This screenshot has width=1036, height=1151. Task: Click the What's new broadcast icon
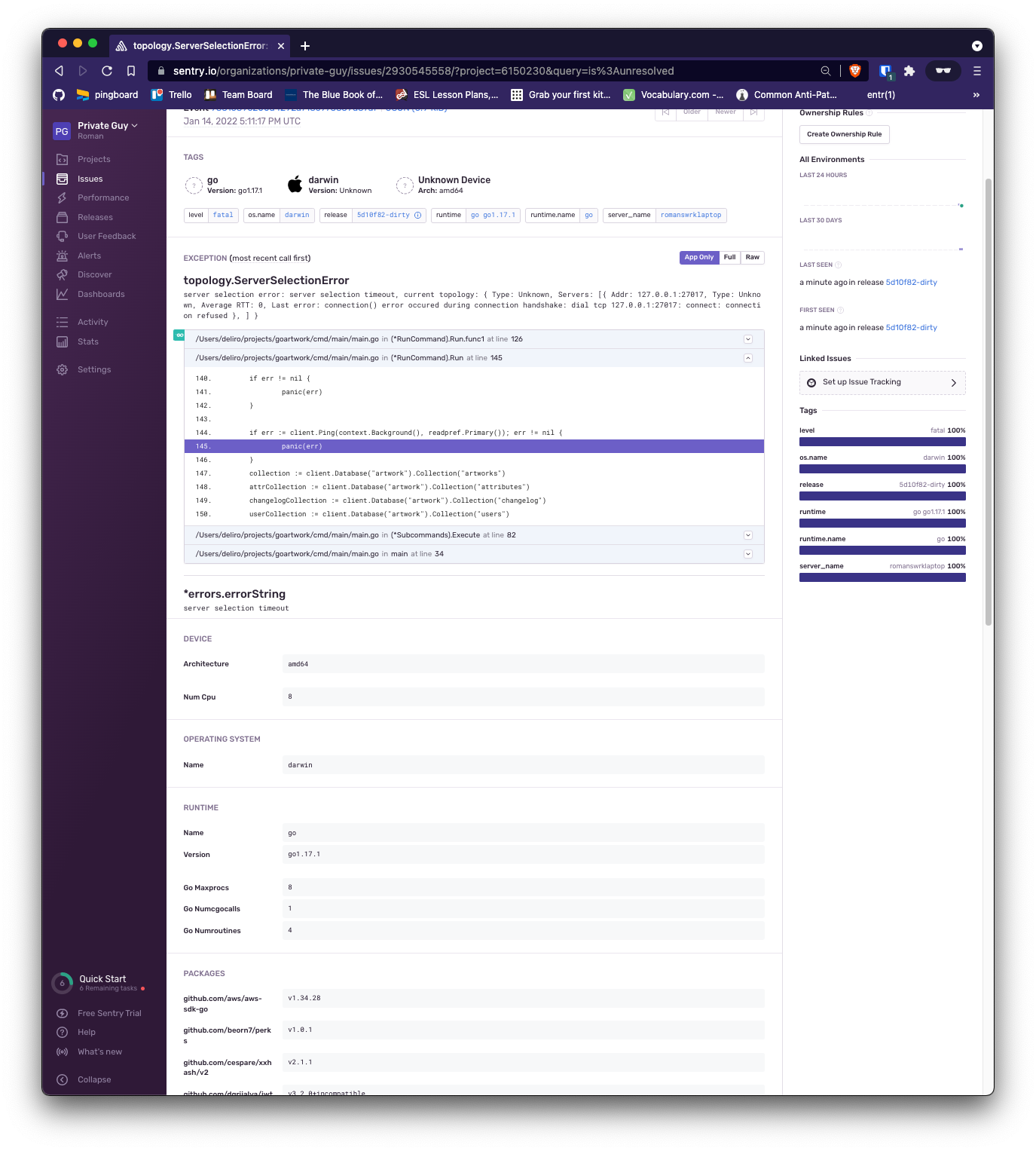[63, 1052]
